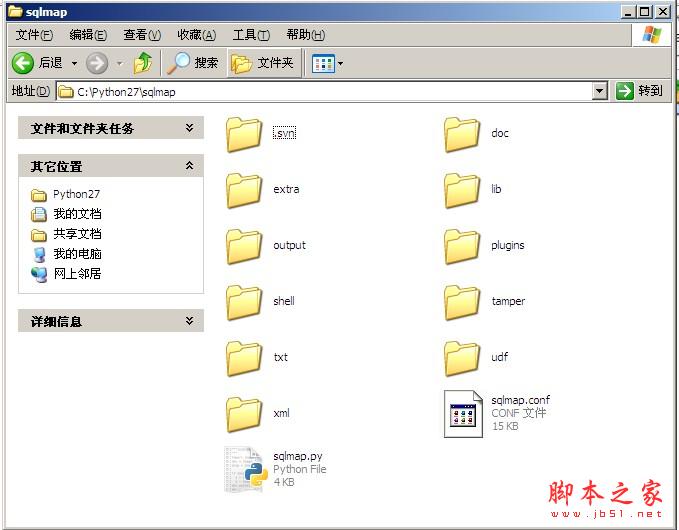
Task: Select the sqlmap.conf file icon
Action: 463,414
